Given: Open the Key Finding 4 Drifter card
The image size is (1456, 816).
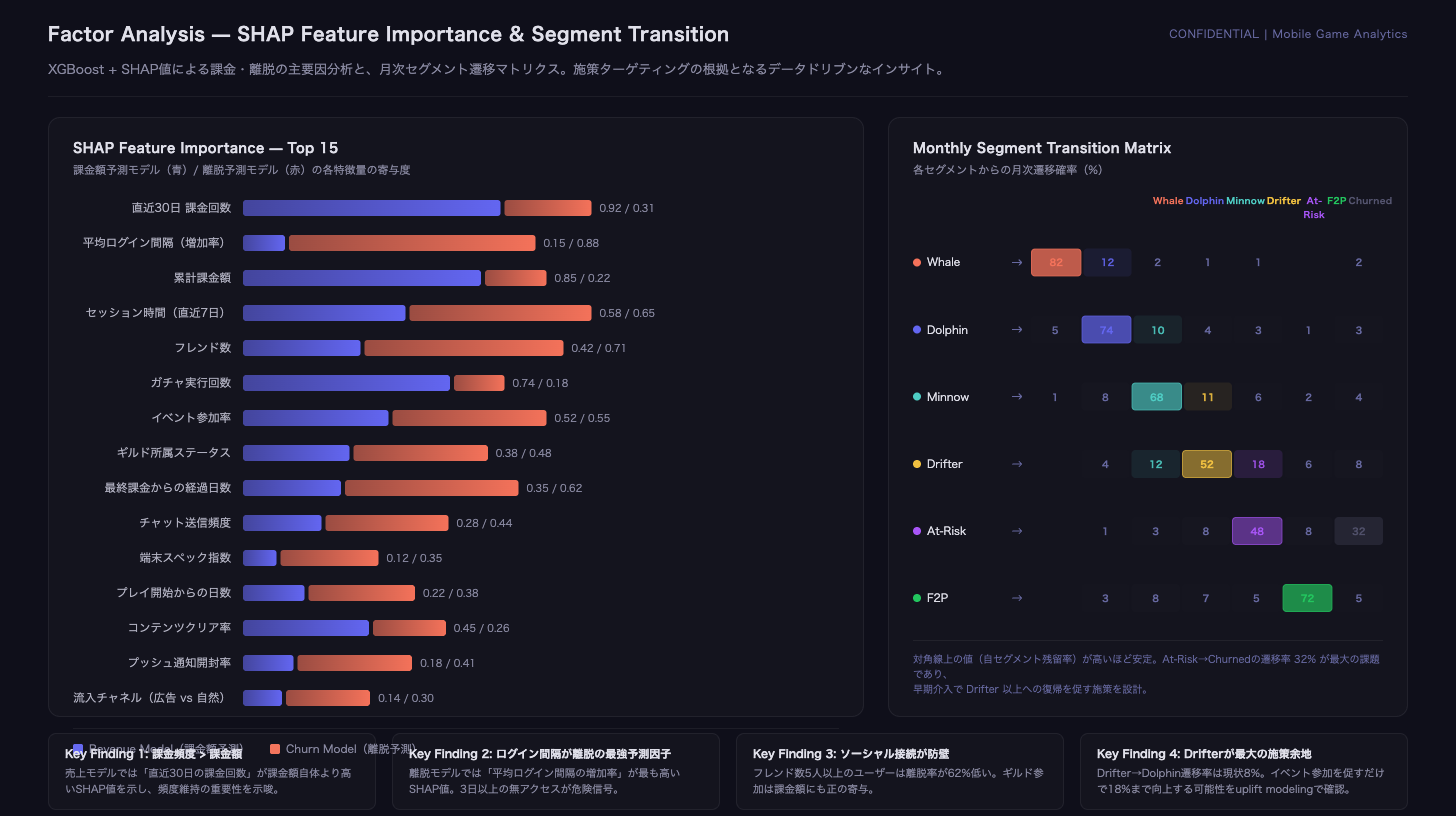Looking at the screenshot, I should coord(1243,771).
